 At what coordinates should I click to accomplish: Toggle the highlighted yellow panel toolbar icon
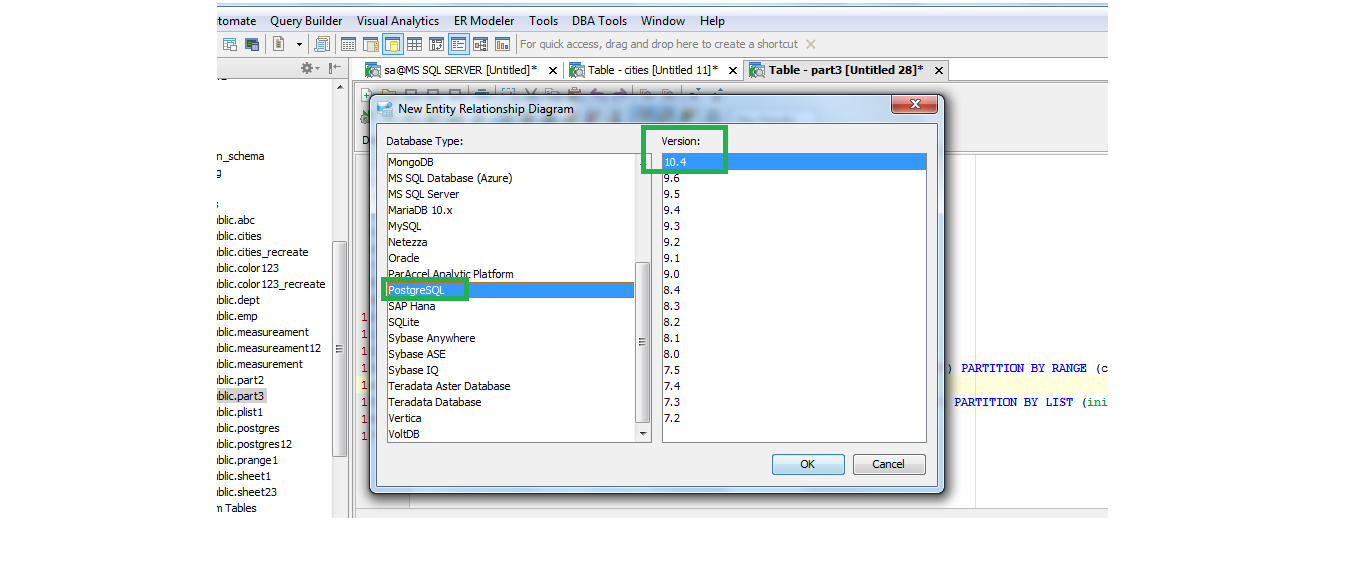392,44
